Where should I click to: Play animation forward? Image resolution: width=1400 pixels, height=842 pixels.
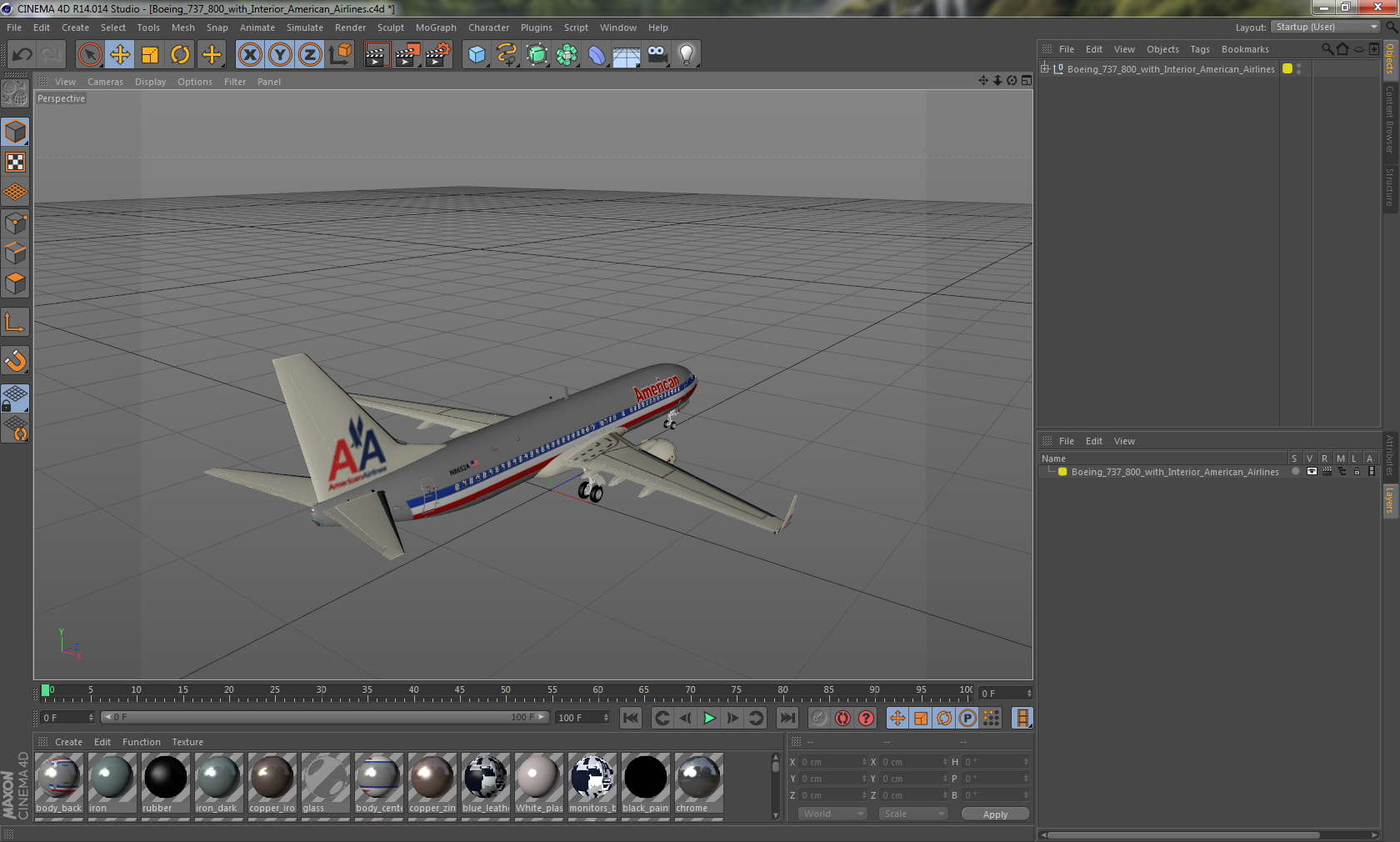(x=709, y=718)
